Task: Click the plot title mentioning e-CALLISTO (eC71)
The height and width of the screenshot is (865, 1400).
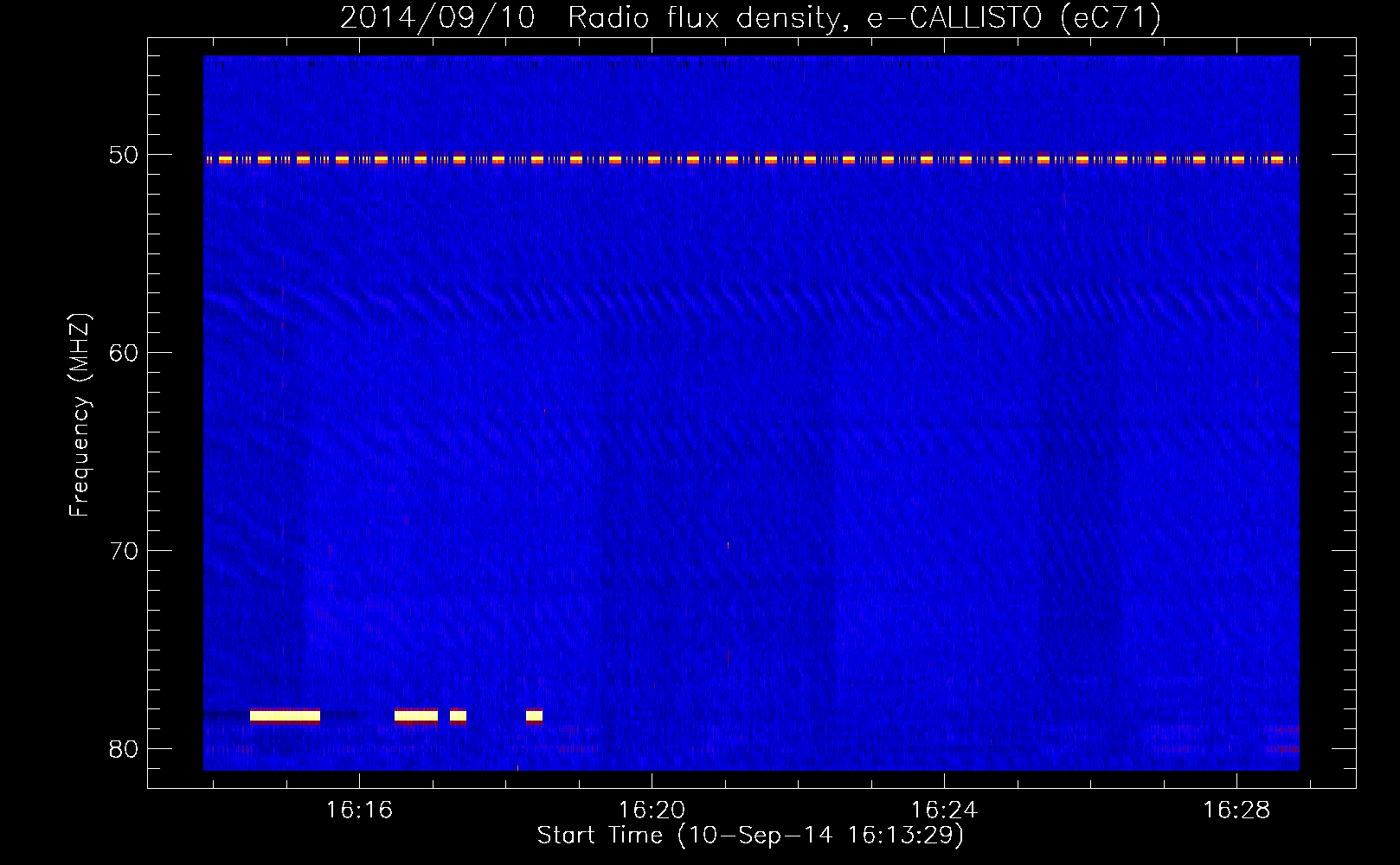Action: click(x=750, y=17)
